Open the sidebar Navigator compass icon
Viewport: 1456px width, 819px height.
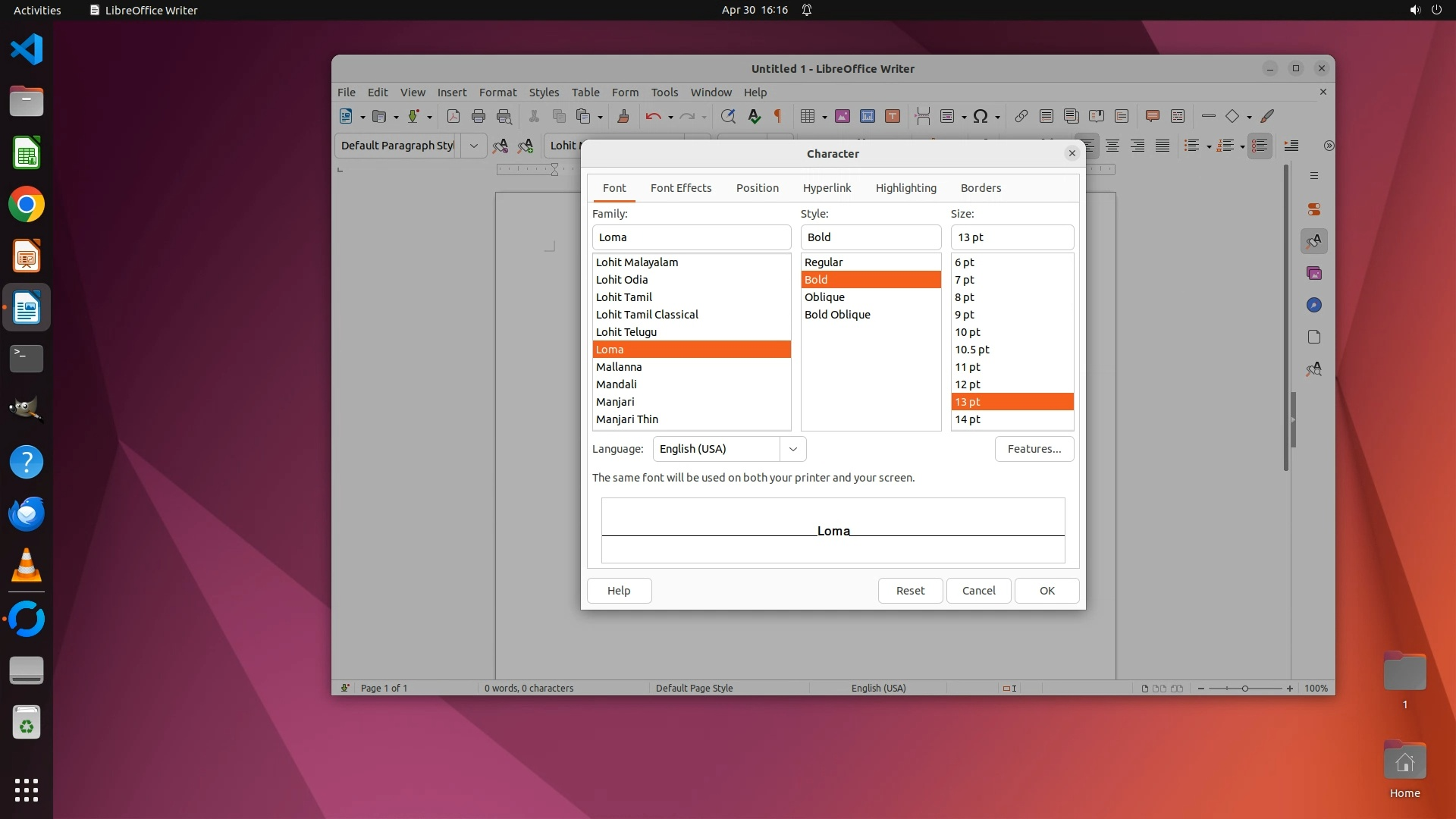click(x=1314, y=305)
